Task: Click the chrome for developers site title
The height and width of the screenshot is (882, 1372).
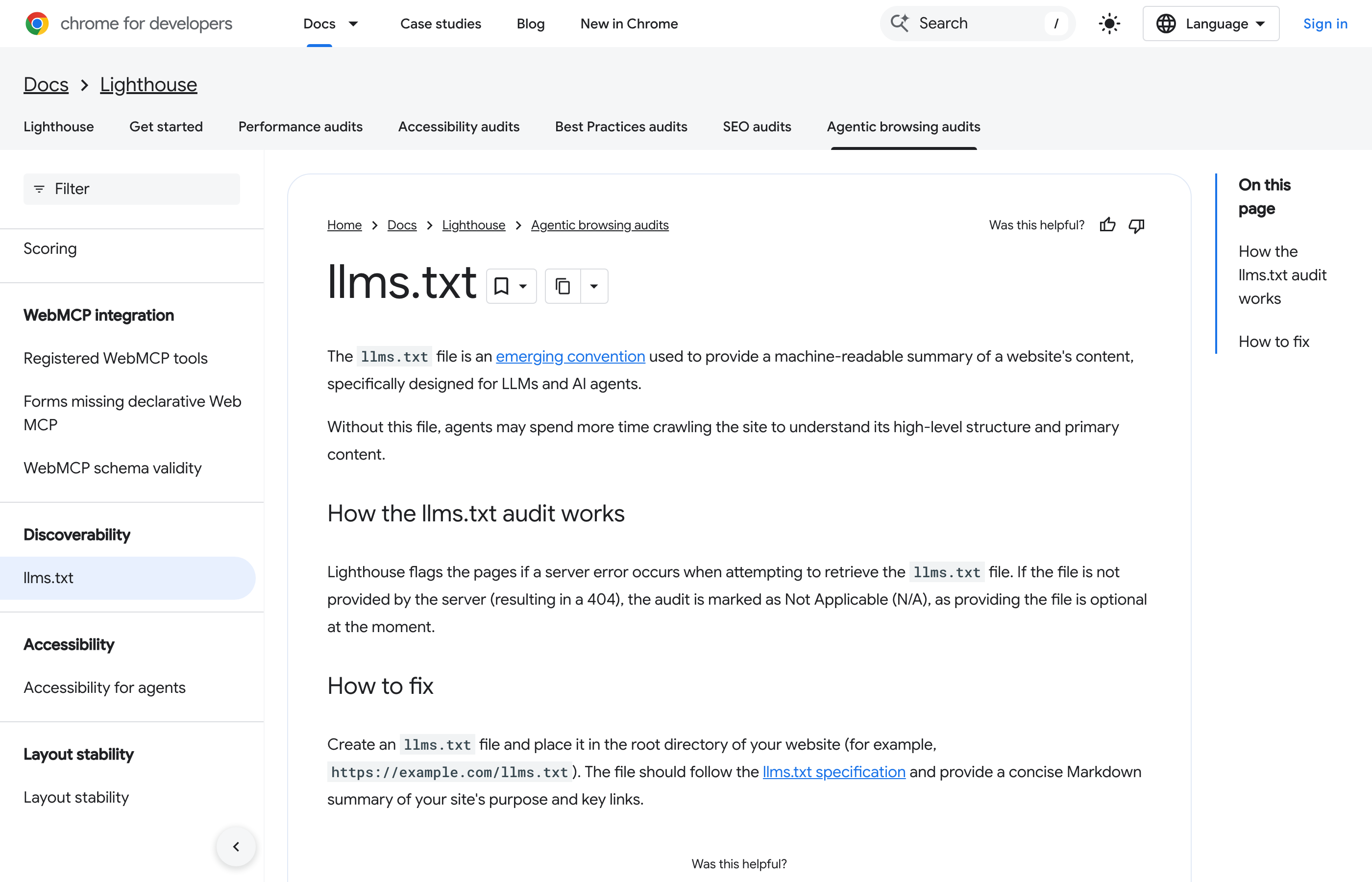Action: (146, 24)
